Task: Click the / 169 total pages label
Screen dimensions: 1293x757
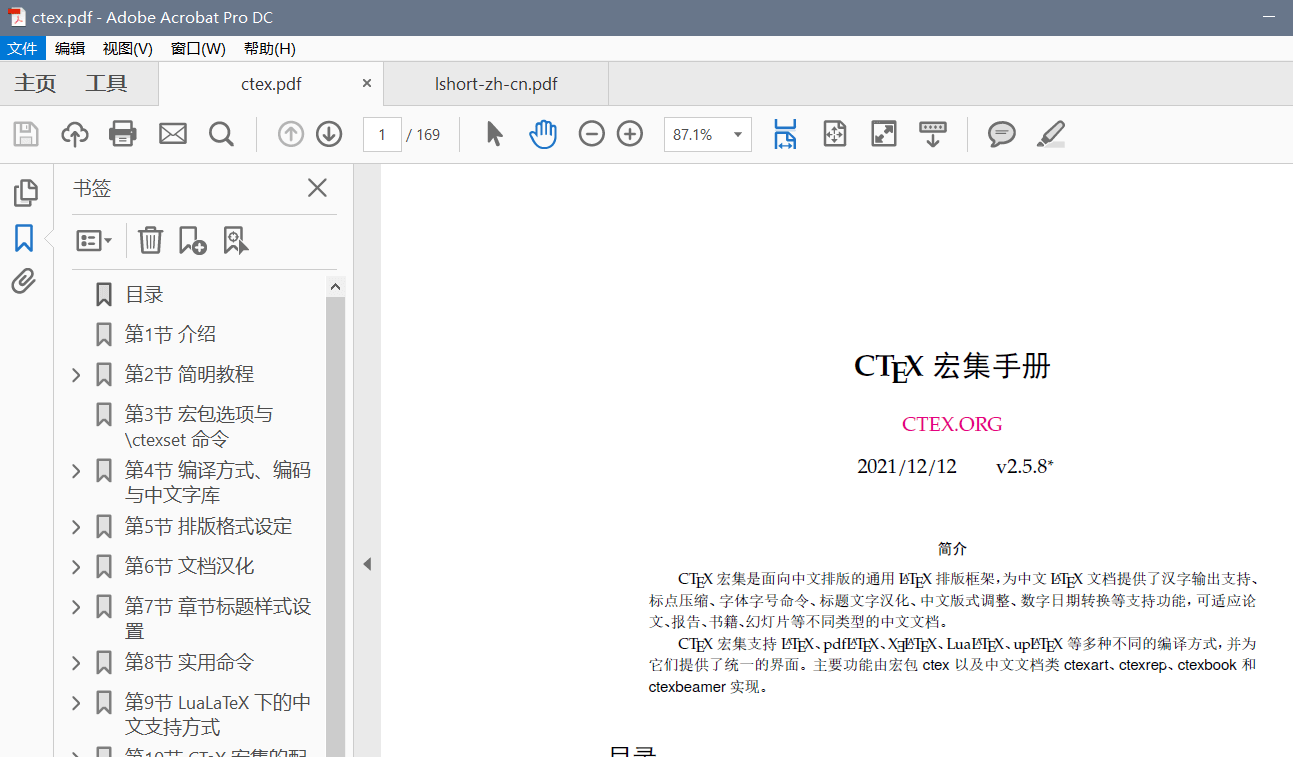Action: click(423, 135)
